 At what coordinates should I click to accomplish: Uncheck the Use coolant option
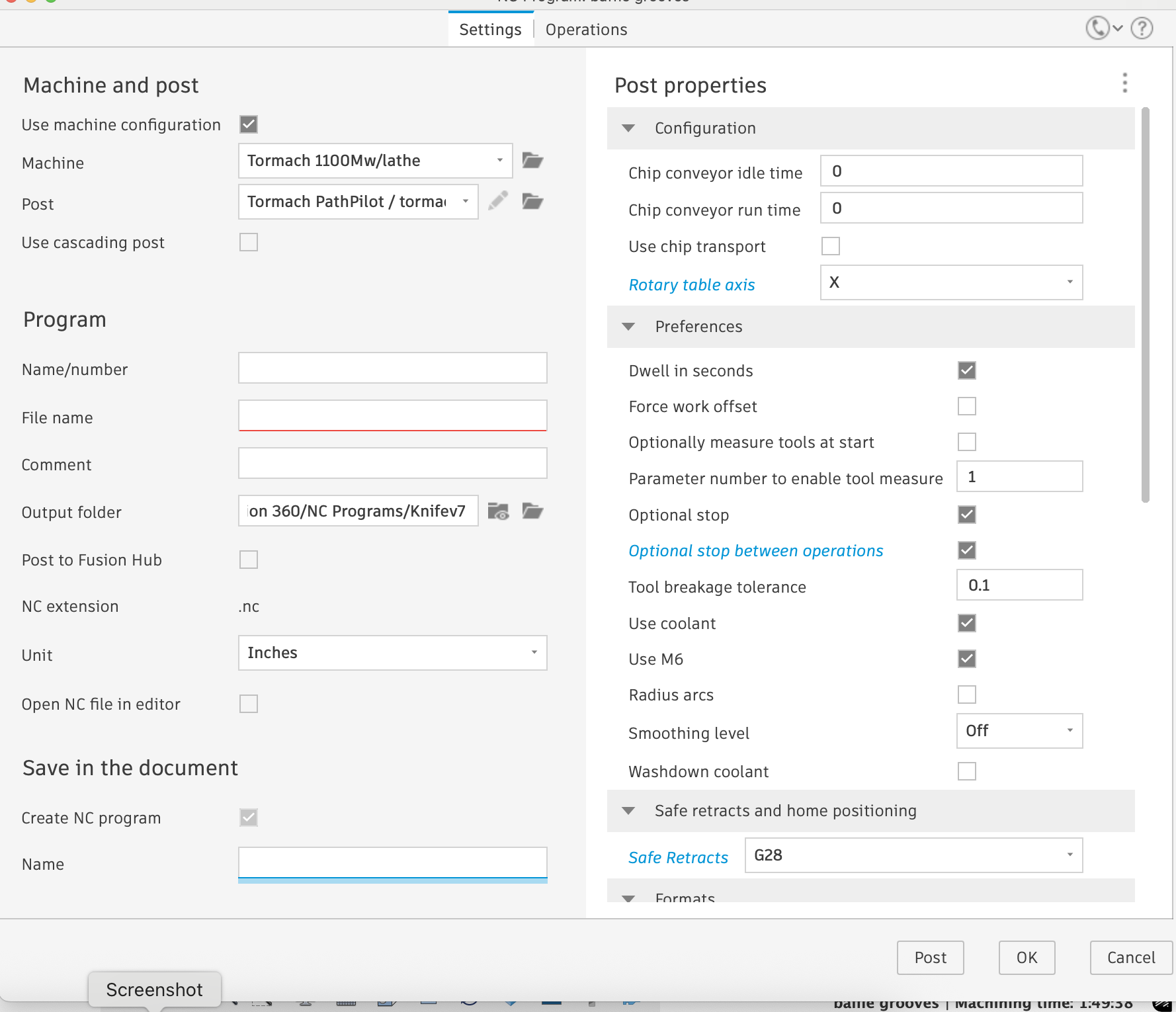coord(966,623)
